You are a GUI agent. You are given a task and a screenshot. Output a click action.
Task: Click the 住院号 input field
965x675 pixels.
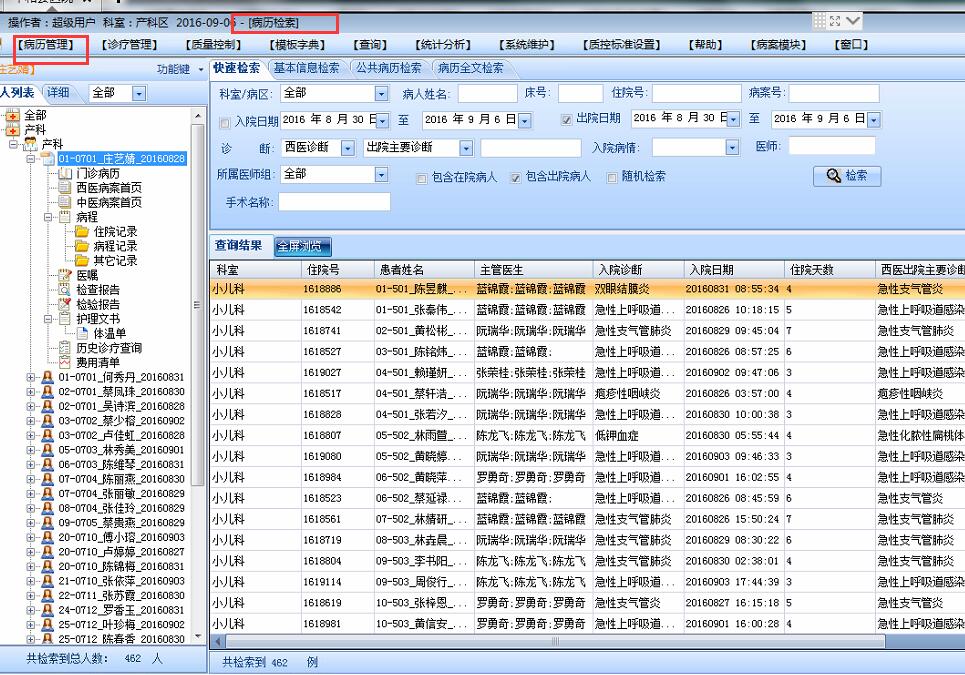697,94
